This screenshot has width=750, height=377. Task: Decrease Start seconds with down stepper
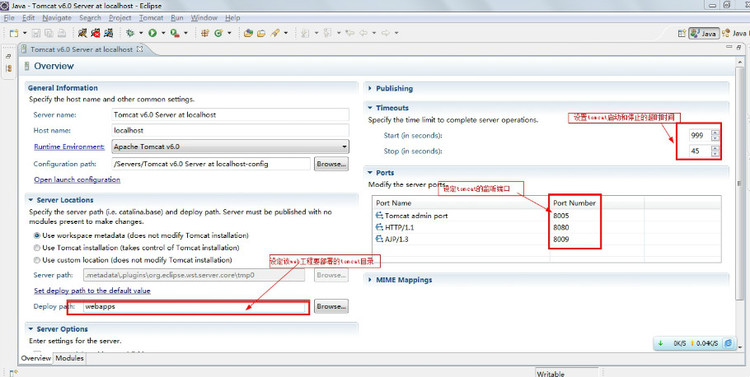click(x=715, y=138)
